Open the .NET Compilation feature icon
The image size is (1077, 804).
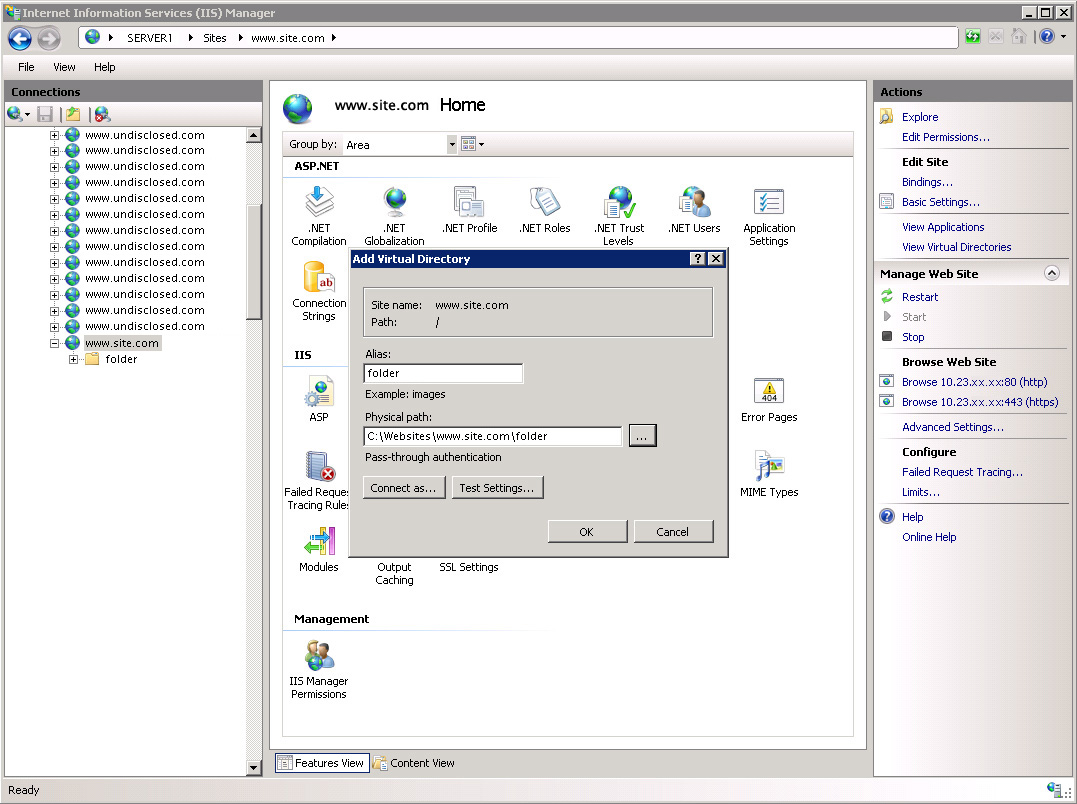coord(319,216)
